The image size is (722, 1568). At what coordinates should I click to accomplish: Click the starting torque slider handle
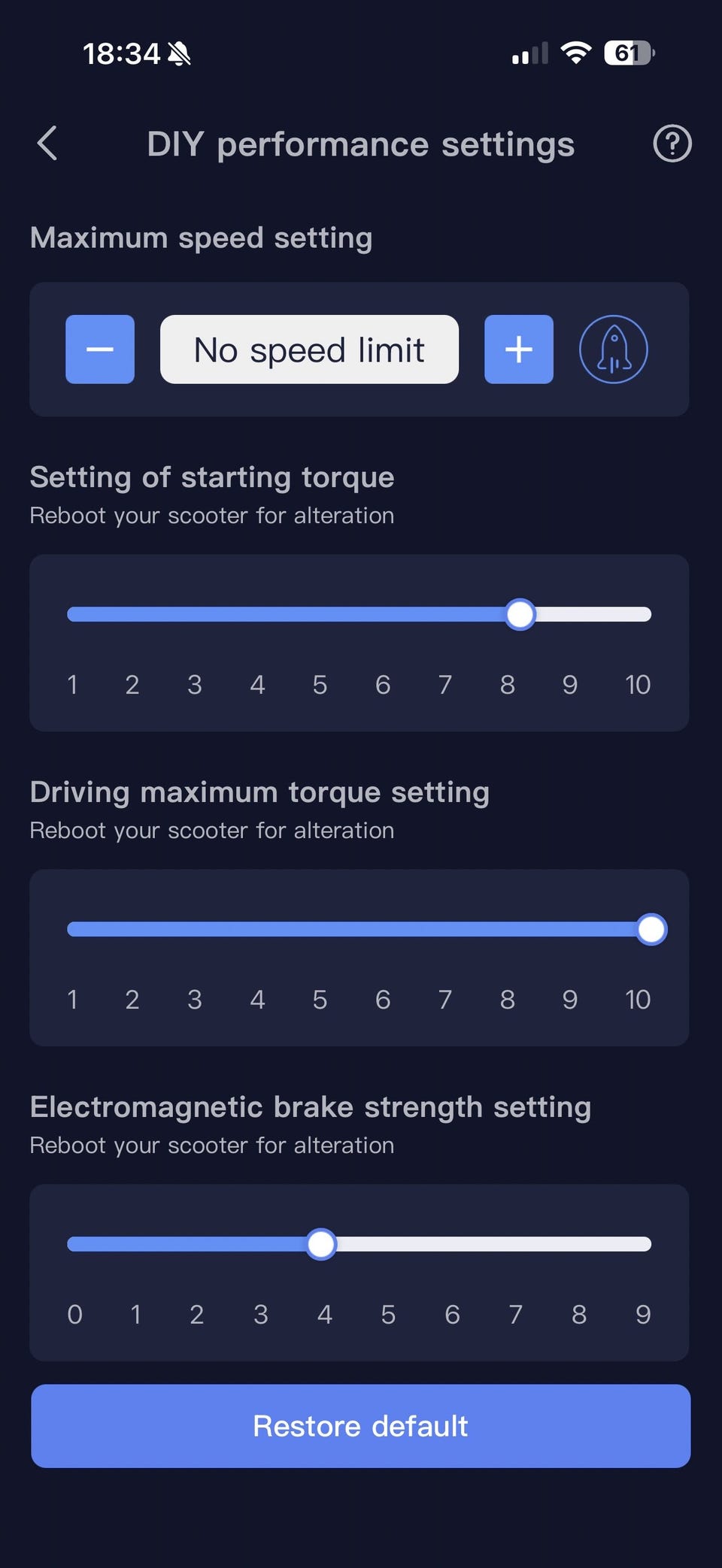(520, 614)
